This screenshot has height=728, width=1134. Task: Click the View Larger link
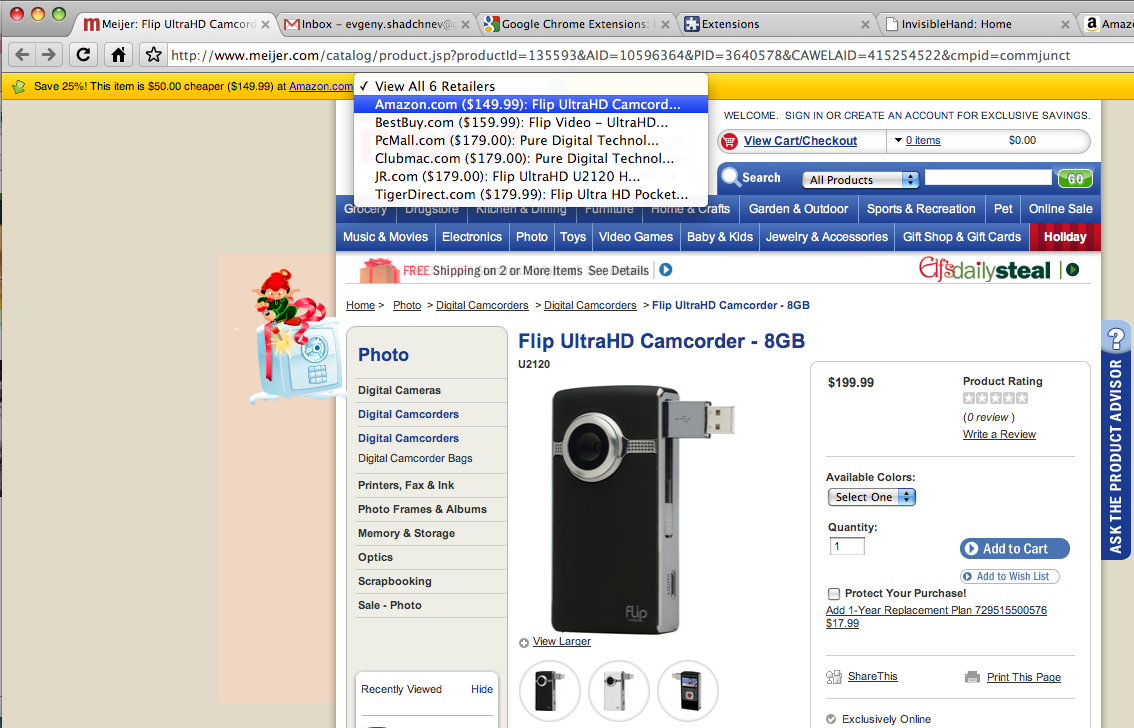561,641
